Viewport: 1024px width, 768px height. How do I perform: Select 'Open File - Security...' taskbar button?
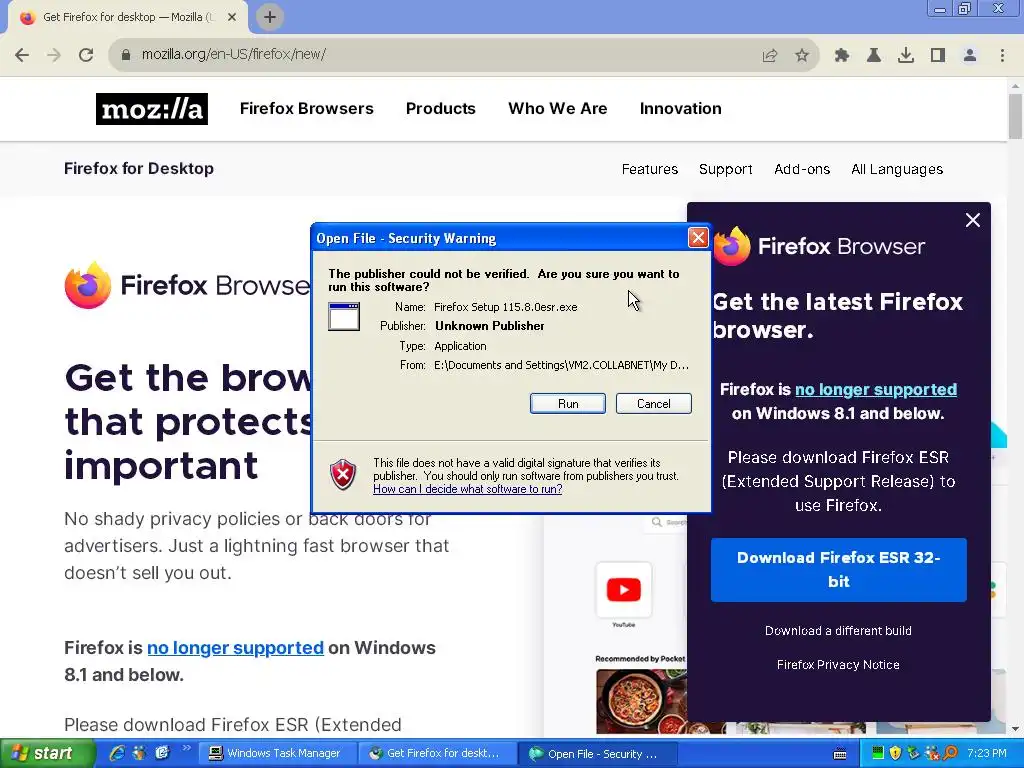click(599, 754)
